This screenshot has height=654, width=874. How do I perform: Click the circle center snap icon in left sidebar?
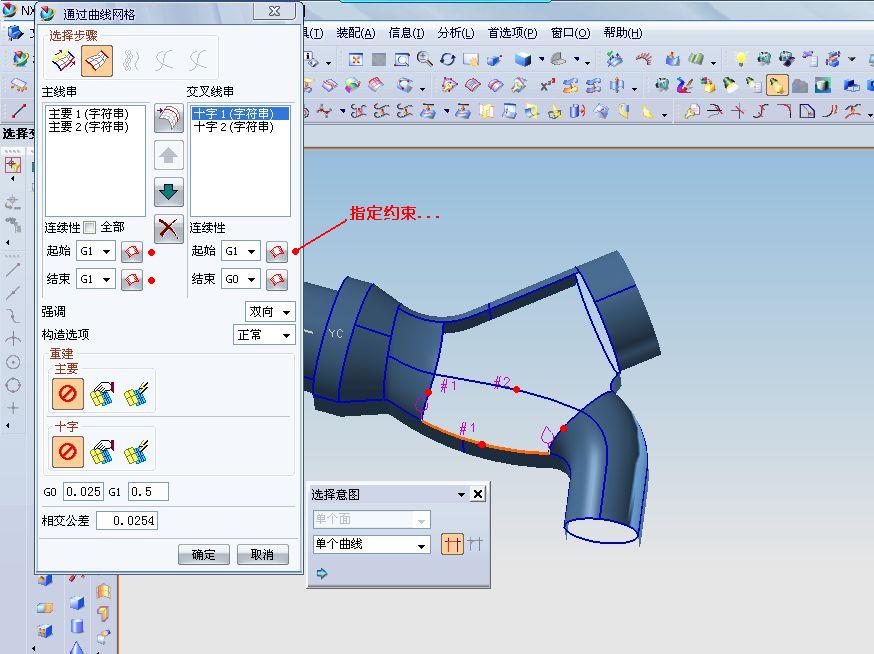tap(13, 362)
